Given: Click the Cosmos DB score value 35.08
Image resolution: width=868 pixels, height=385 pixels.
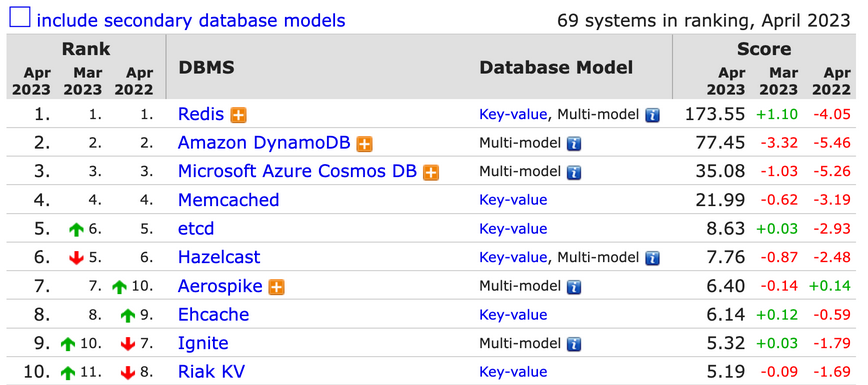Looking at the screenshot, I should (720, 171).
